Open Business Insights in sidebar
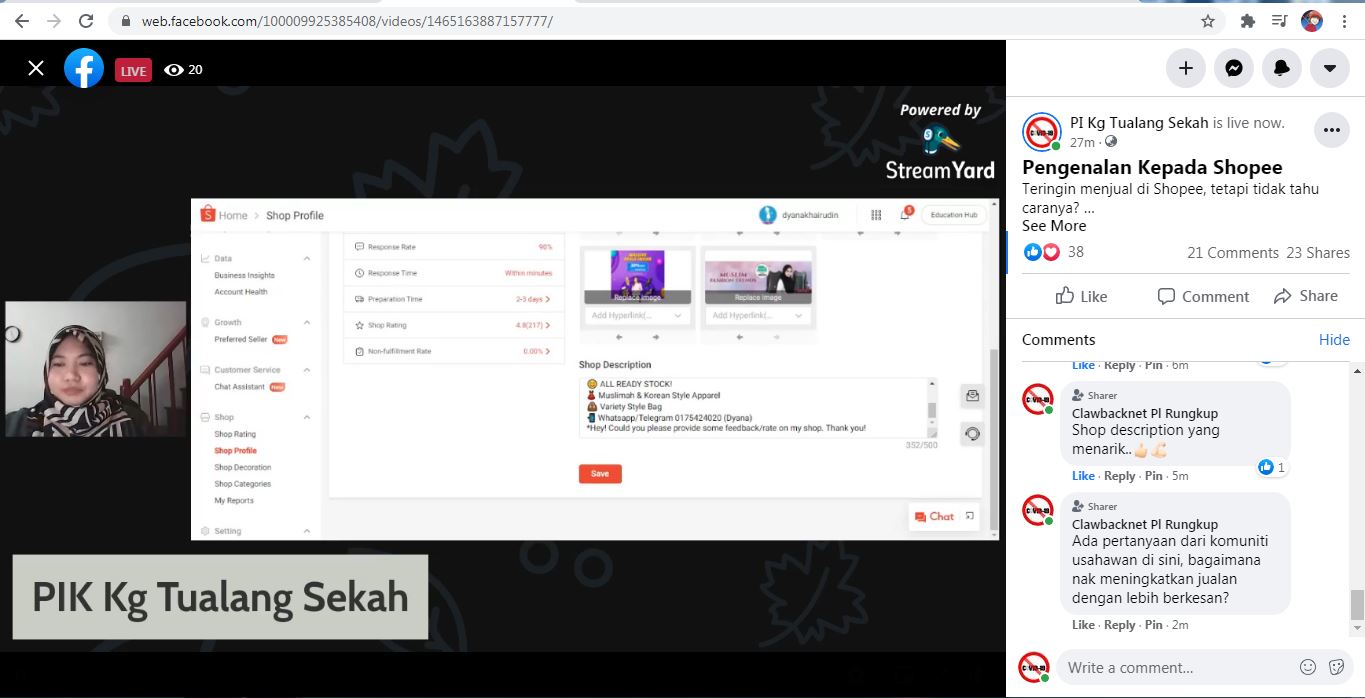The width and height of the screenshot is (1365, 698). pos(244,275)
